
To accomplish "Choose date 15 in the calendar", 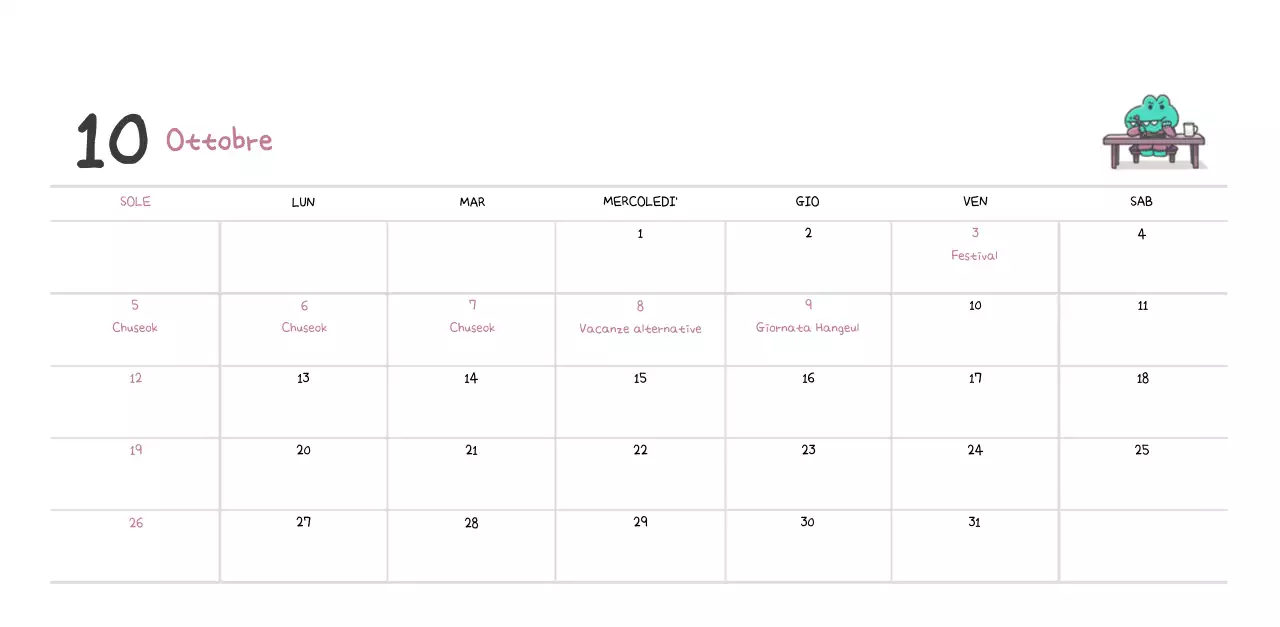I will click(640, 378).
